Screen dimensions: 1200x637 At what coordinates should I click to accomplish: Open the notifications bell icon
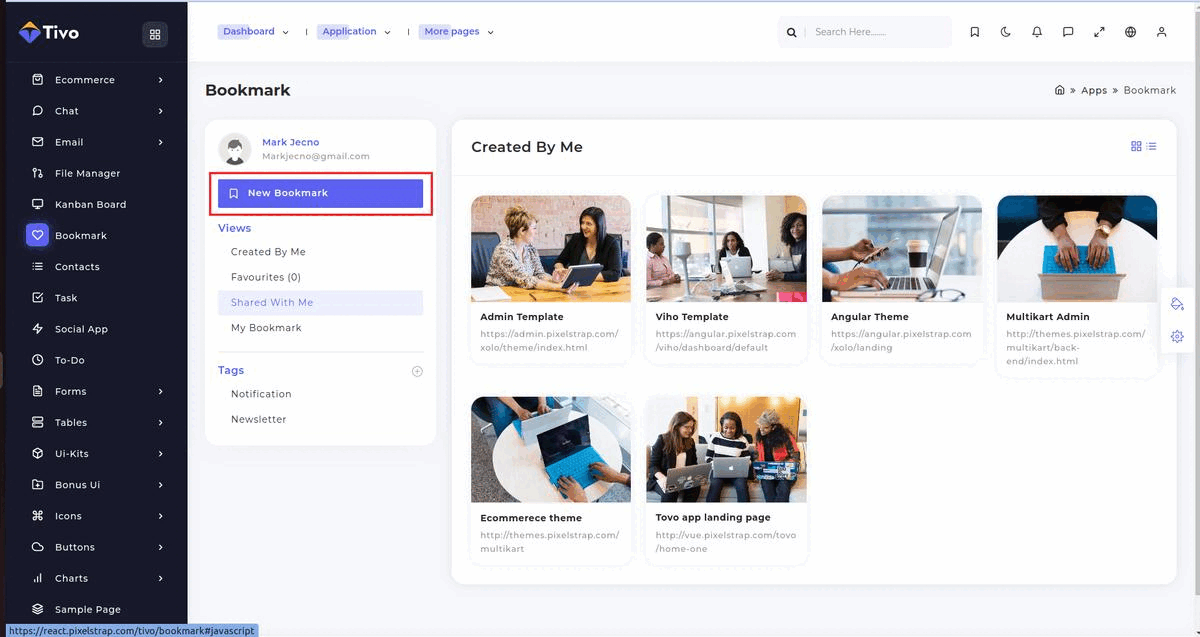1037,32
